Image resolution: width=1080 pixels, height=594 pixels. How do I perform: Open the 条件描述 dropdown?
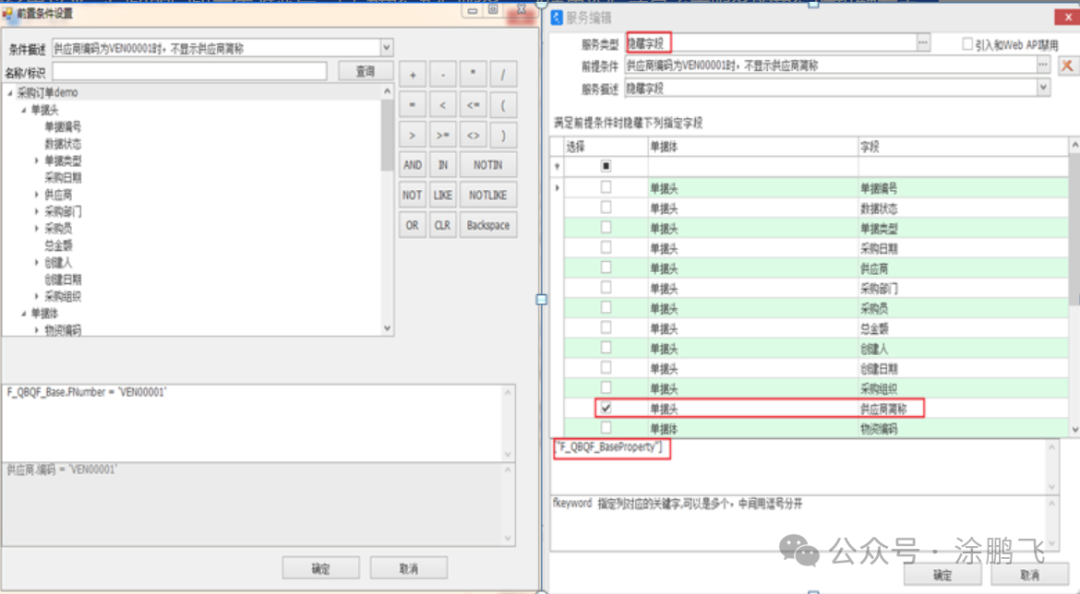coord(386,47)
